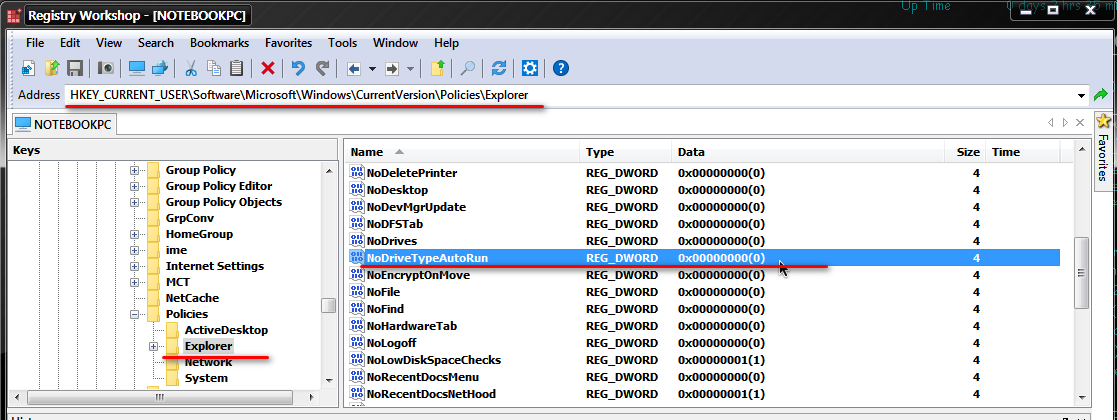Open the File menu

point(35,43)
